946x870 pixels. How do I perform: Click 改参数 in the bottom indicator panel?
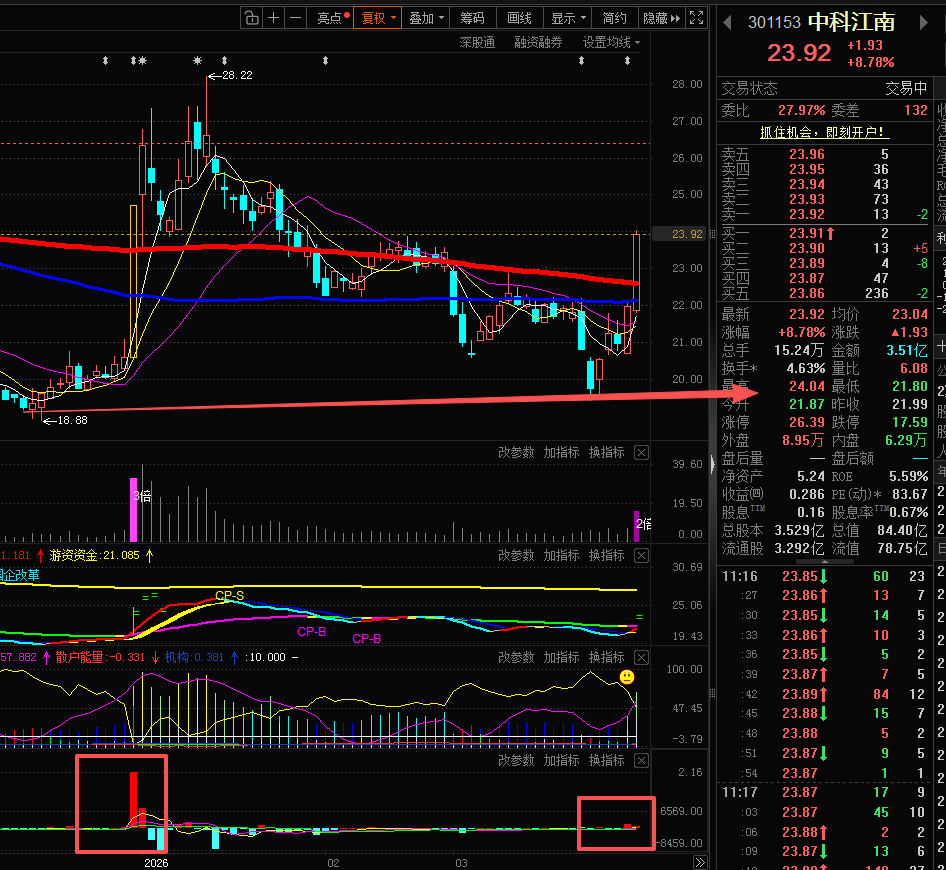[516, 760]
